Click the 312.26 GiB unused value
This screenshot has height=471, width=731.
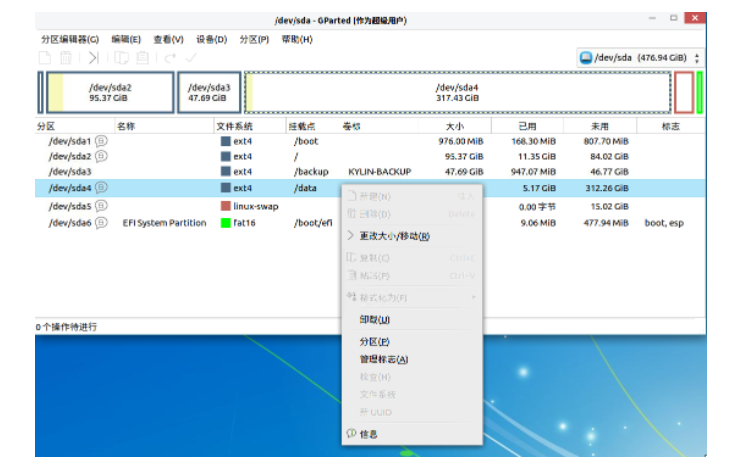[607, 188]
